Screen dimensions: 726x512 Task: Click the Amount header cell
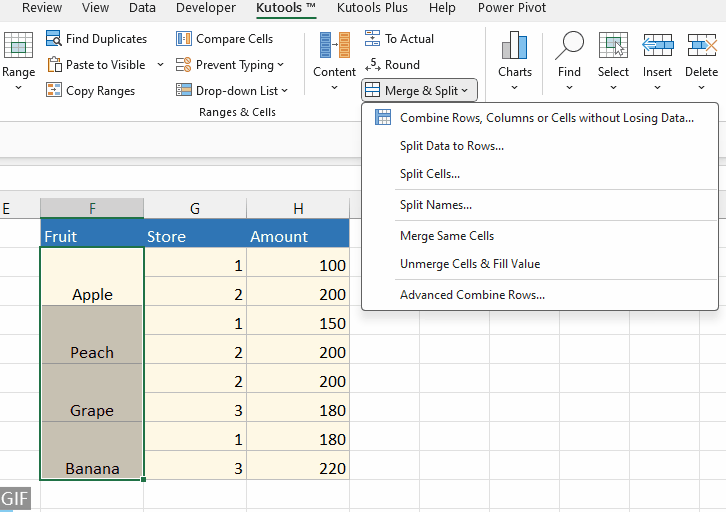point(298,233)
